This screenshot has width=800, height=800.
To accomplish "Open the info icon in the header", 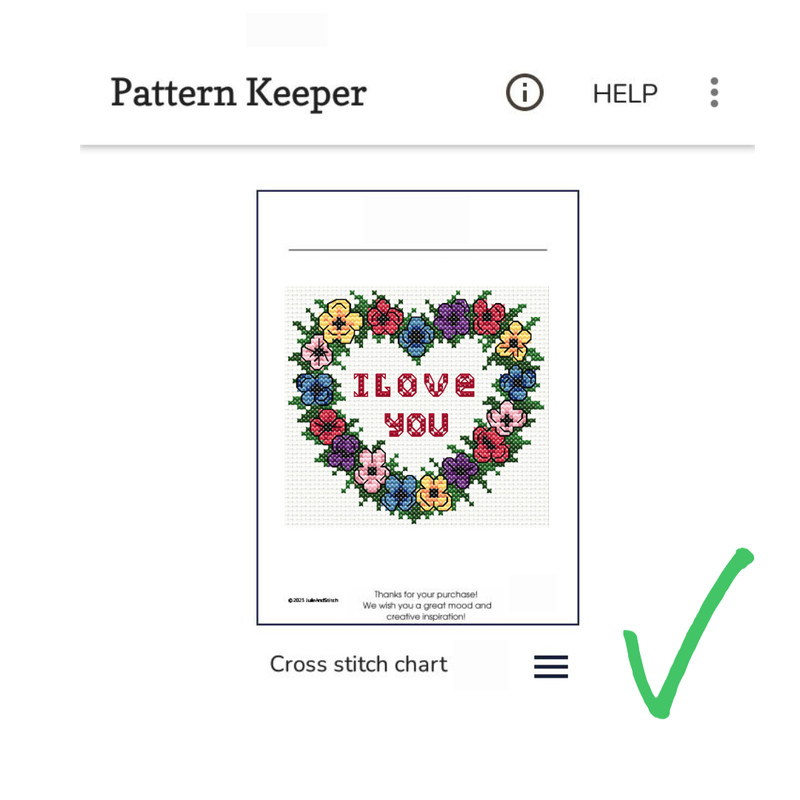I will point(524,92).
